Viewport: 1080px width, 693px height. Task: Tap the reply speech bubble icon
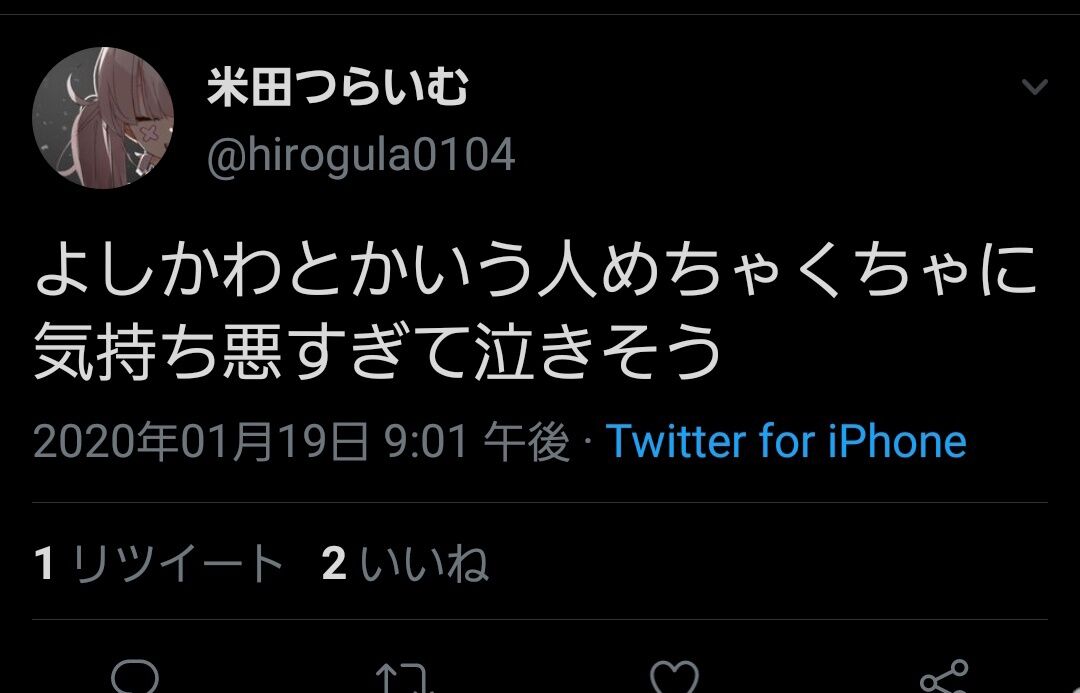(x=135, y=676)
